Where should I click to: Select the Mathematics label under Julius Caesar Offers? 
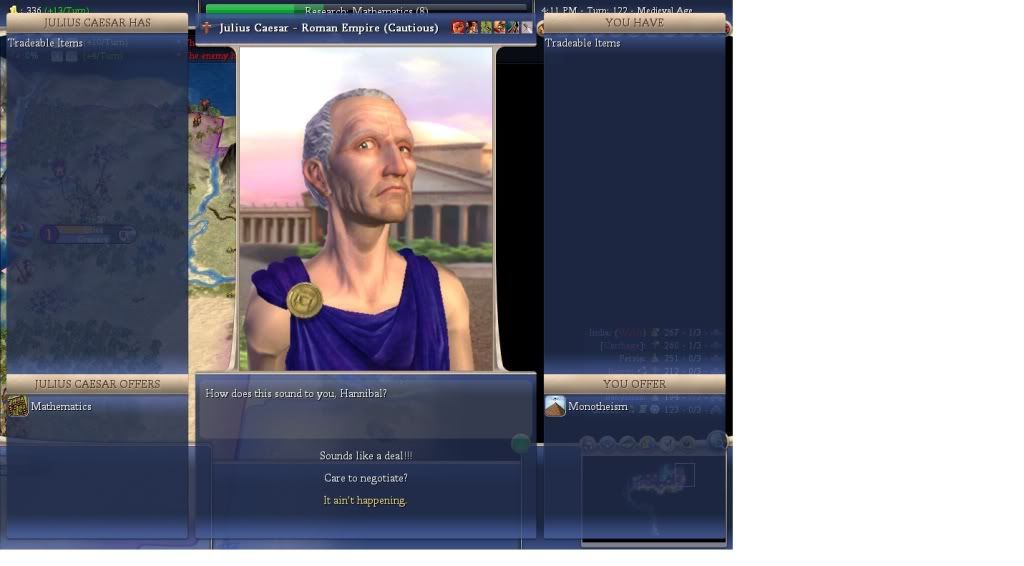click(x=61, y=406)
